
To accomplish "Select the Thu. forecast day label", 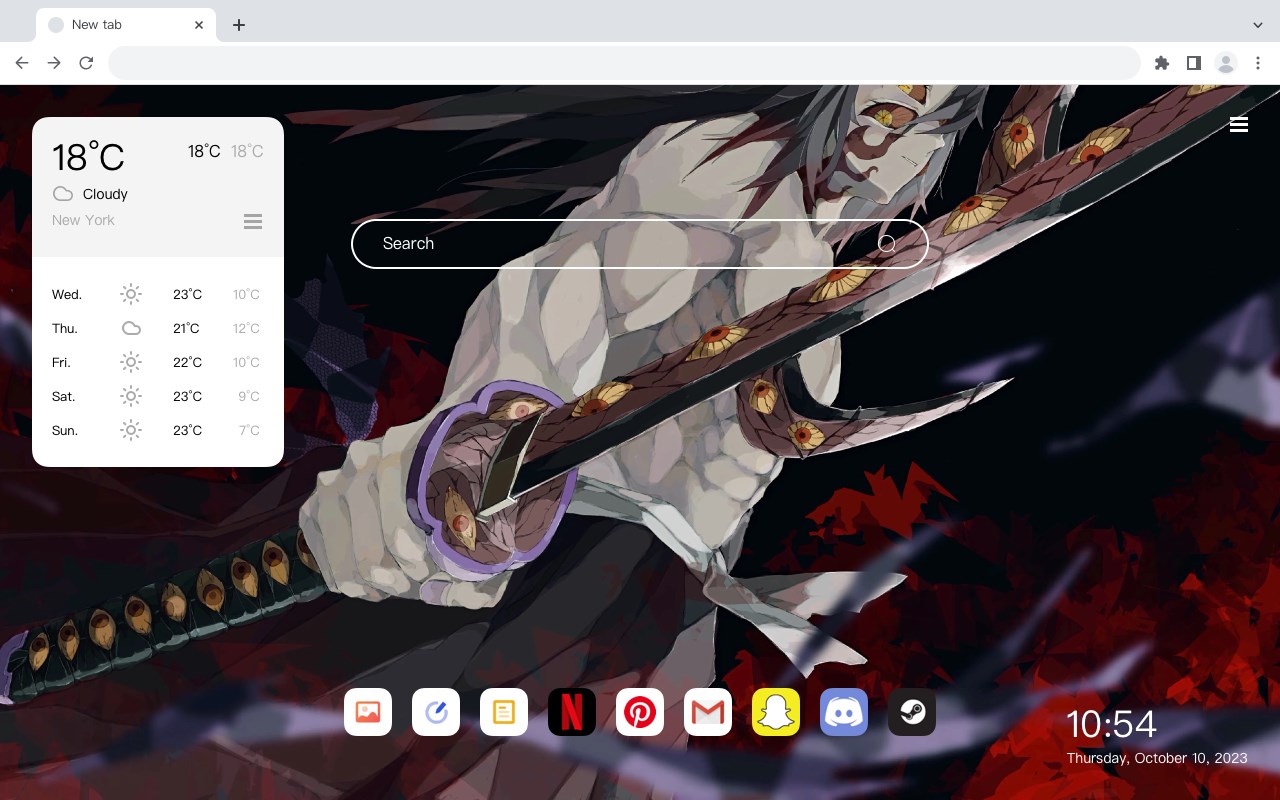I will point(65,329).
